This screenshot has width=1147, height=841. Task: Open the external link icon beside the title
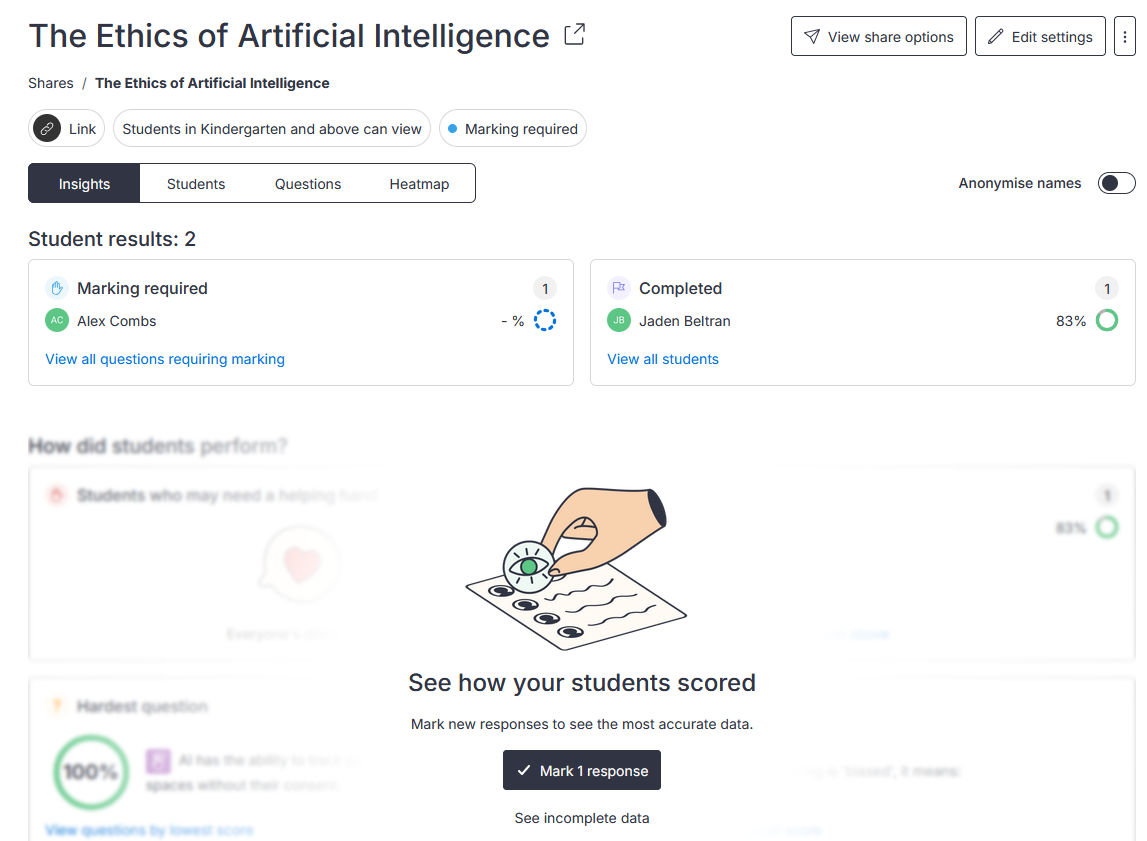[575, 34]
